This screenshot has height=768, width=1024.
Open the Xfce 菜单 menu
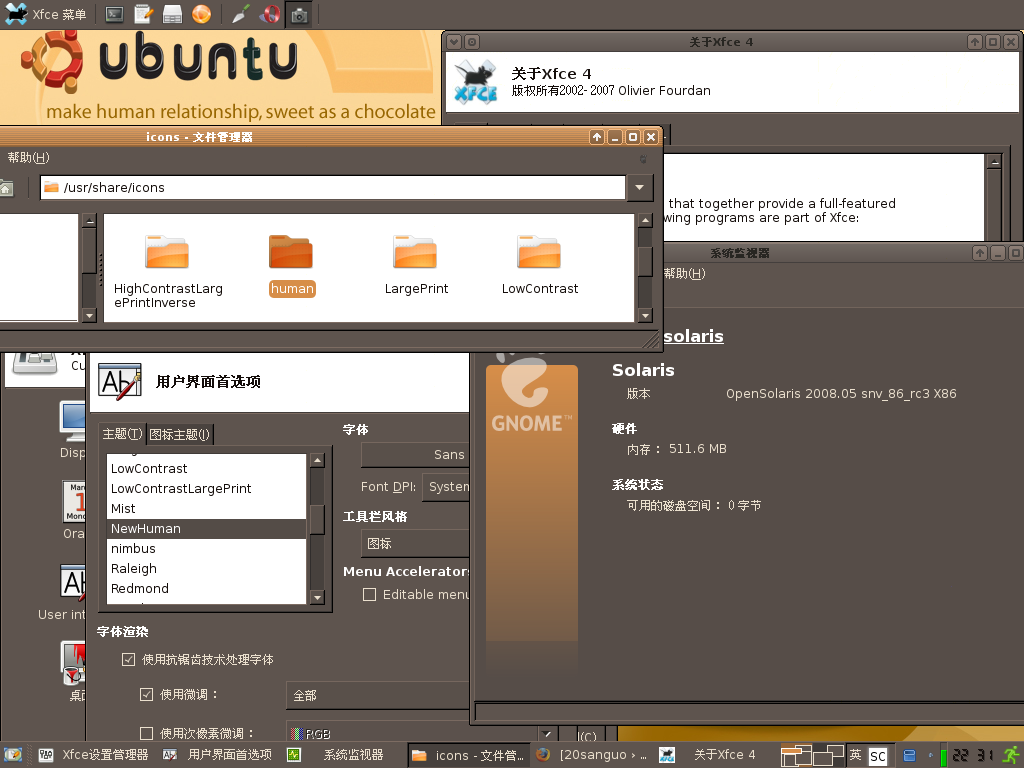(46, 14)
